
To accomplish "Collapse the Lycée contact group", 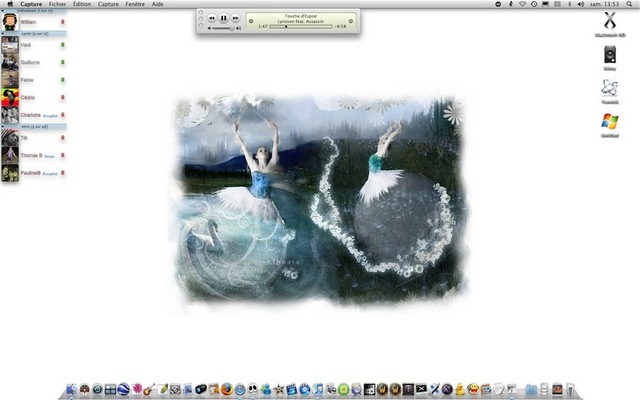I will [33, 33].
